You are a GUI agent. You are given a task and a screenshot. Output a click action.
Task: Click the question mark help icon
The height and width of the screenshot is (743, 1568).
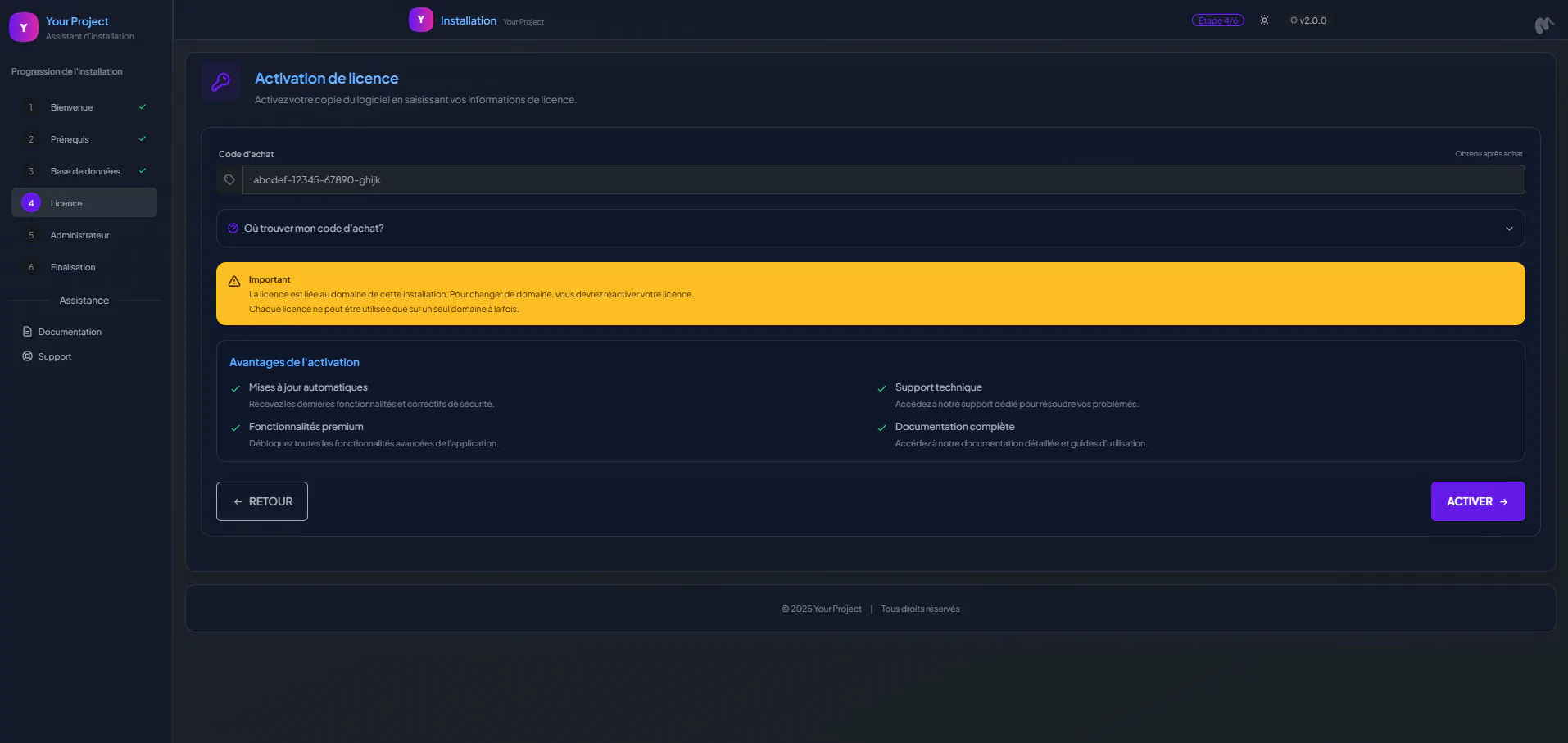[x=233, y=229]
